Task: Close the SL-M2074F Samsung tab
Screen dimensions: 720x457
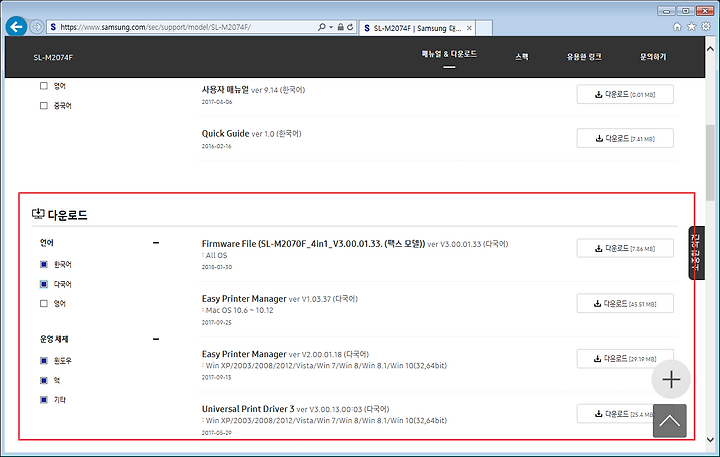Action: coord(469,28)
